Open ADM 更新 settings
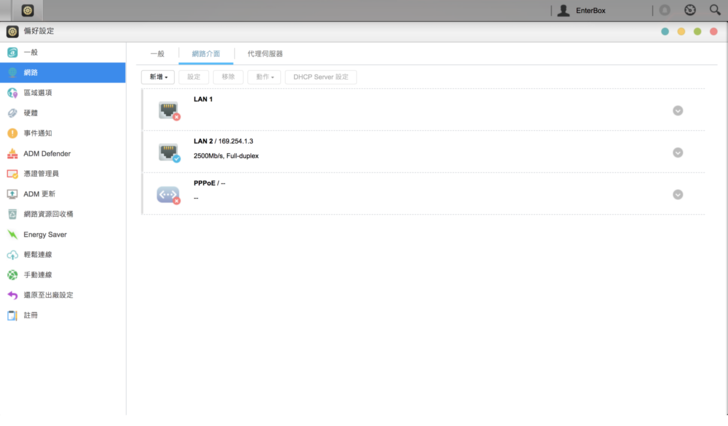This screenshot has height=426, width=728. (63, 194)
